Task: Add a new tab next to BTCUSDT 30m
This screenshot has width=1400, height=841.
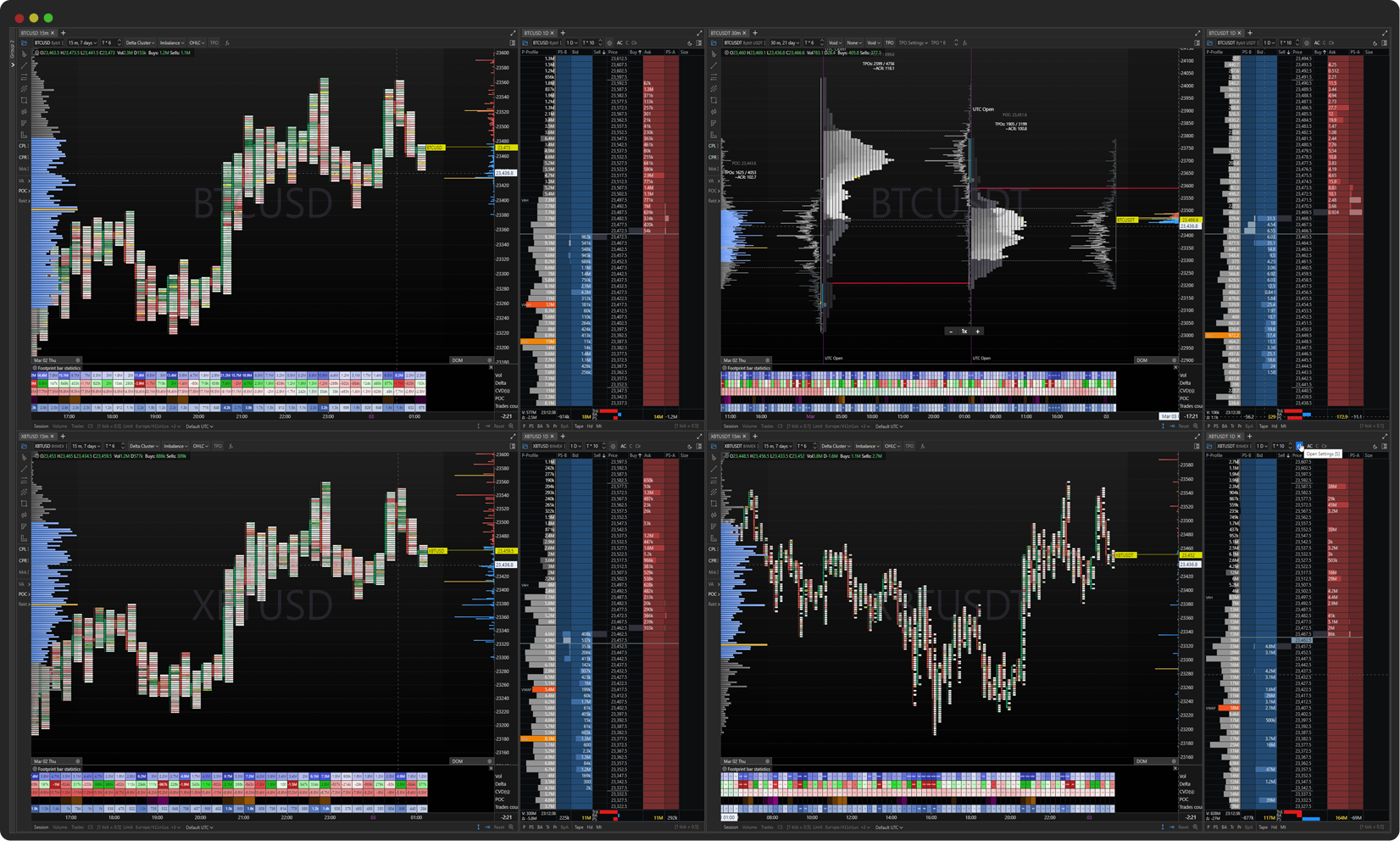Action: pos(755,33)
